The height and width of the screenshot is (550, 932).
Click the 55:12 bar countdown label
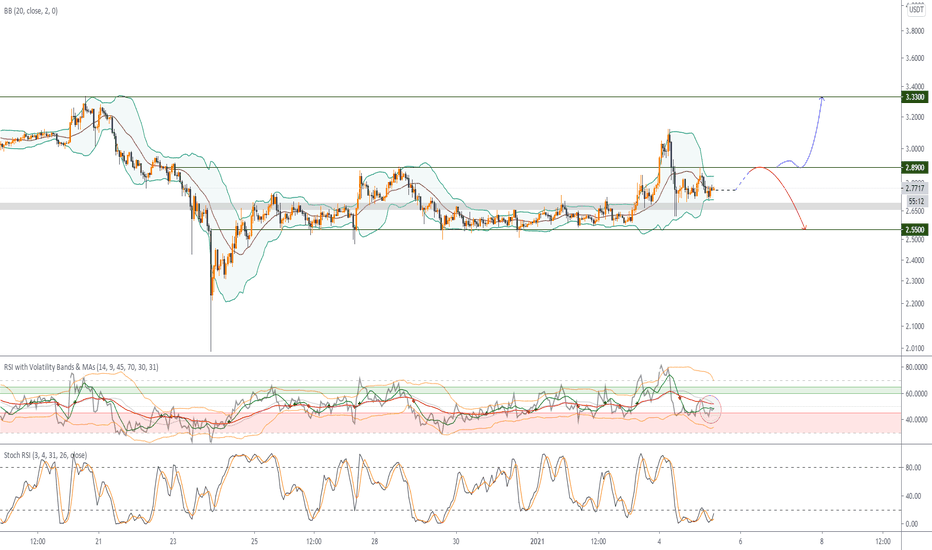pos(915,202)
